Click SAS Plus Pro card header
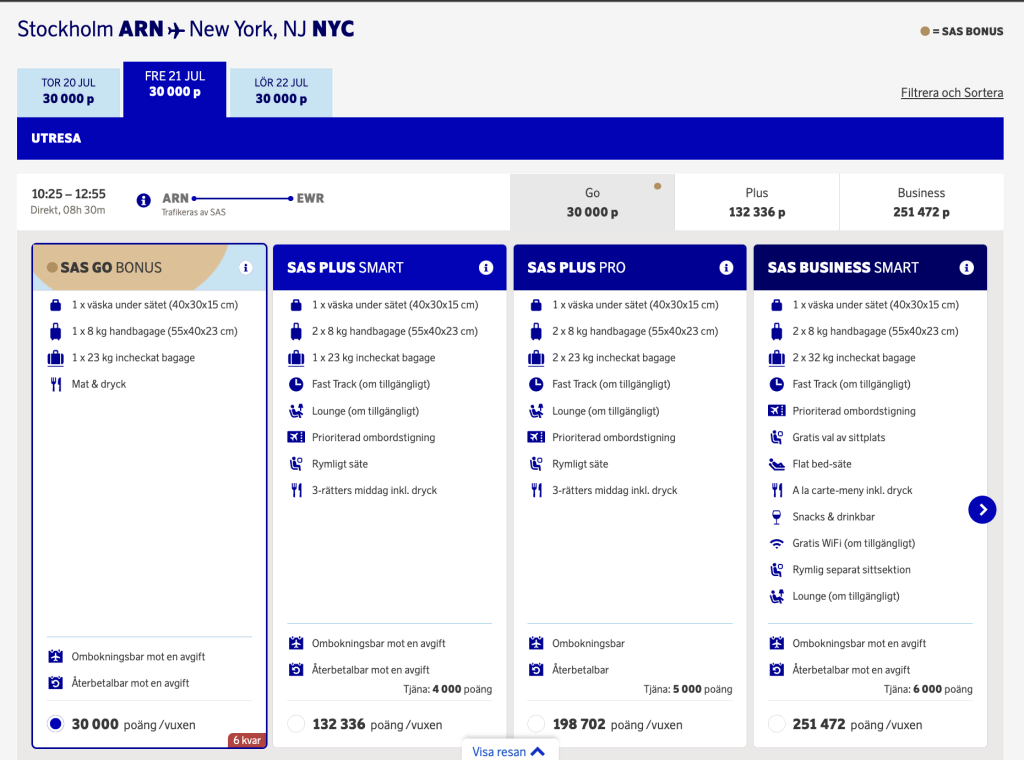The height and width of the screenshot is (760, 1024). (630, 268)
